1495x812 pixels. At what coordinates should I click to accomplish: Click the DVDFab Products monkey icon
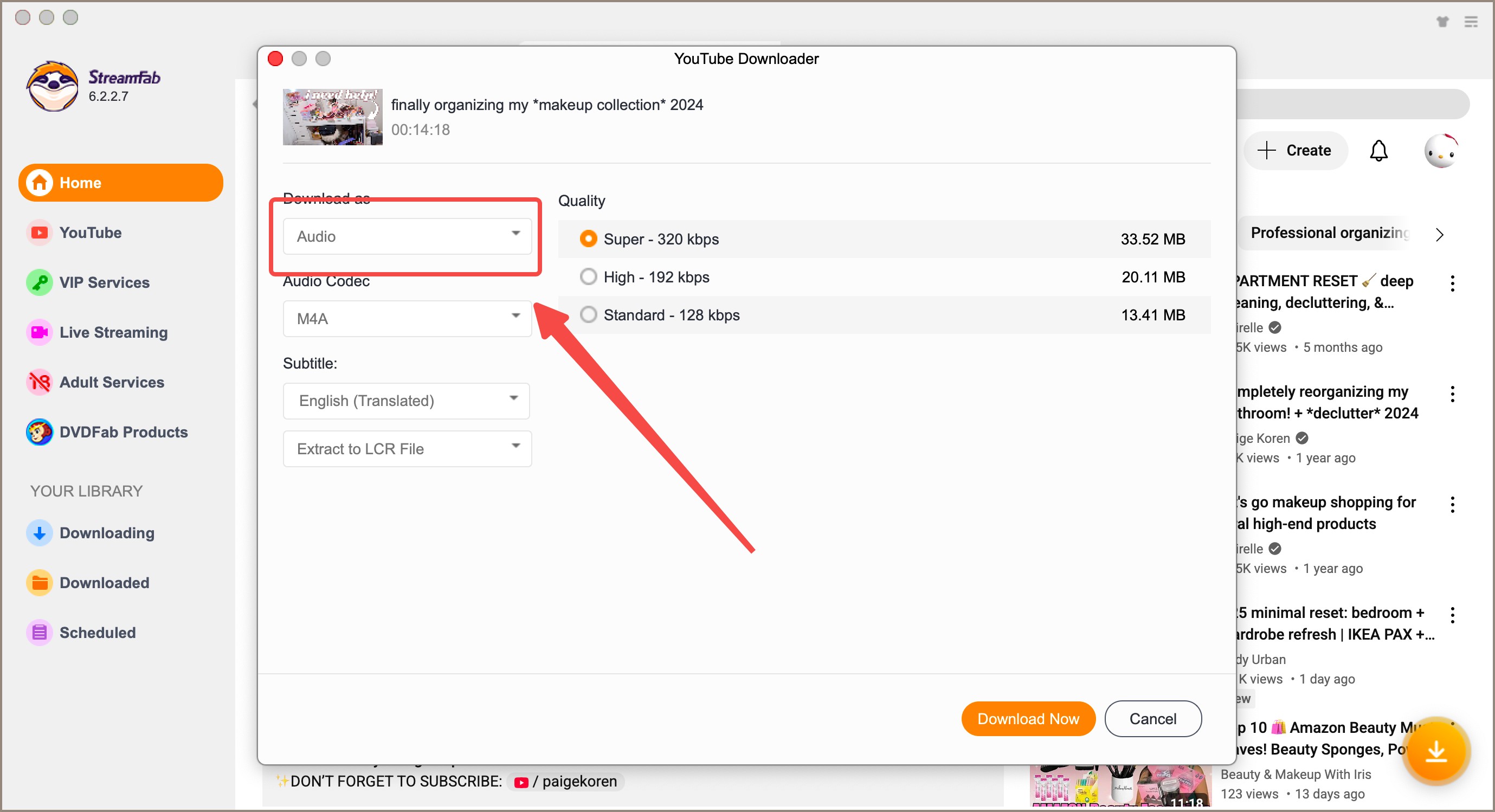coord(39,433)
